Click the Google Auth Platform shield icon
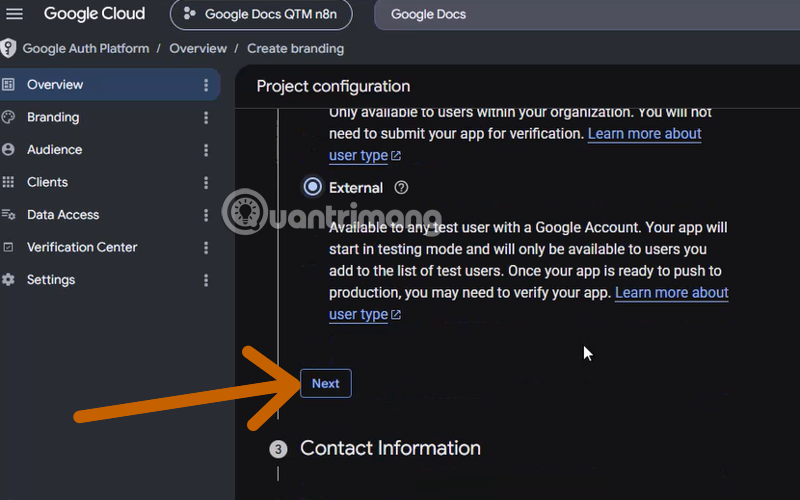This screenshot has width=800, height=500. [8, 48]
